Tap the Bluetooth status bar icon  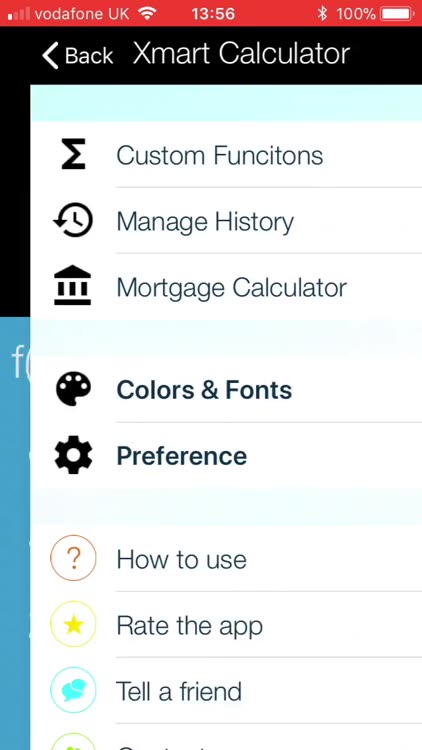tap(322, 14)
